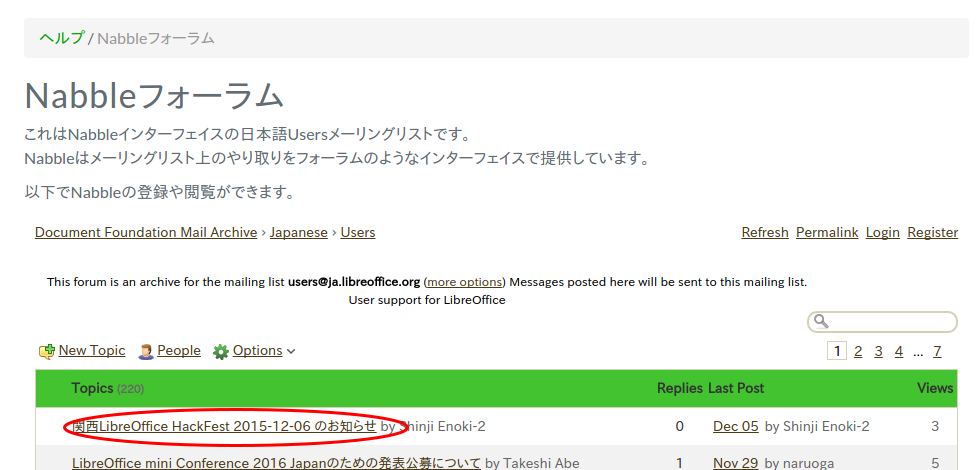Expand the Options dropdown arrow
The width and height of the screenshot is (980, 470).
coord(291,352)
